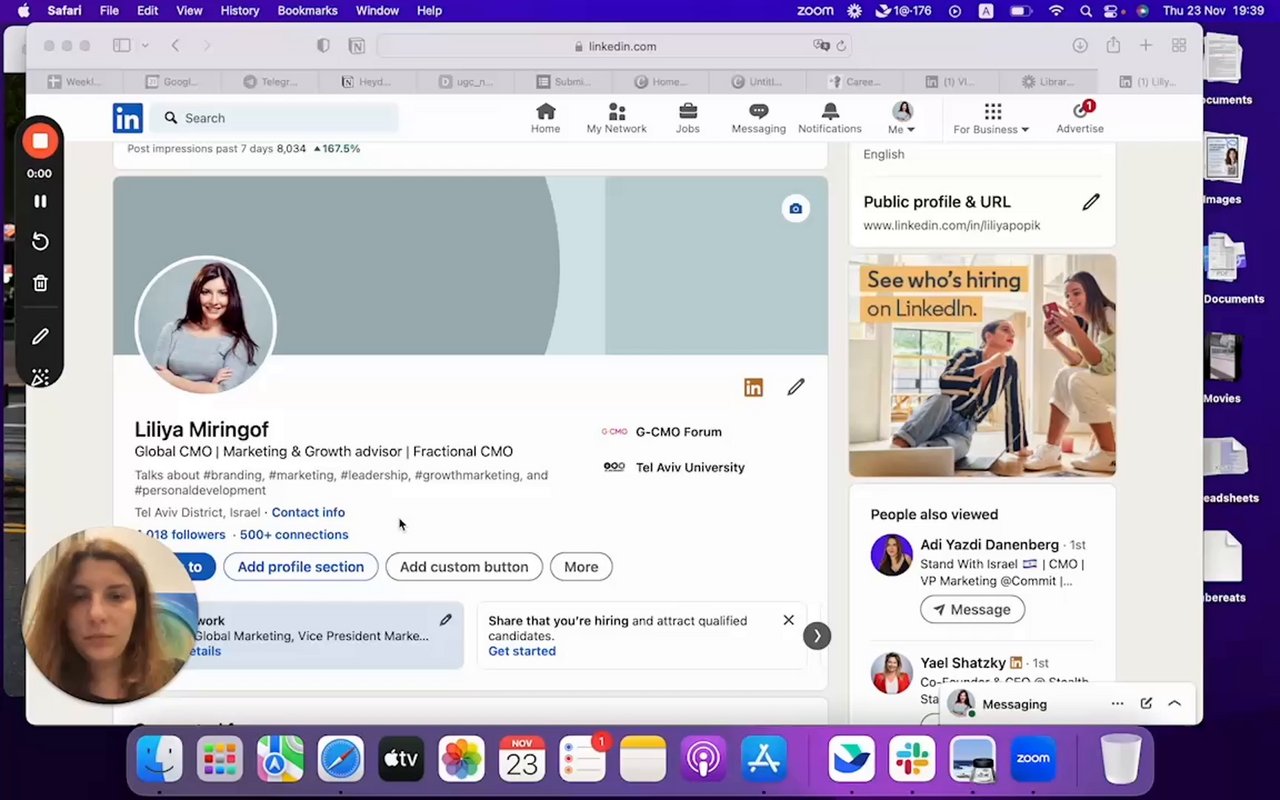Open Slack from the Dock
Screen dimensions: 1280x800
click(912, 760)
